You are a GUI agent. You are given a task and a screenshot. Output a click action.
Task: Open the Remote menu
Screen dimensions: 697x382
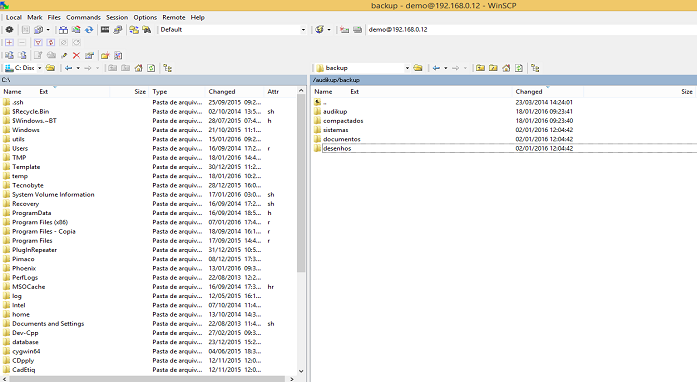point(174,17)
